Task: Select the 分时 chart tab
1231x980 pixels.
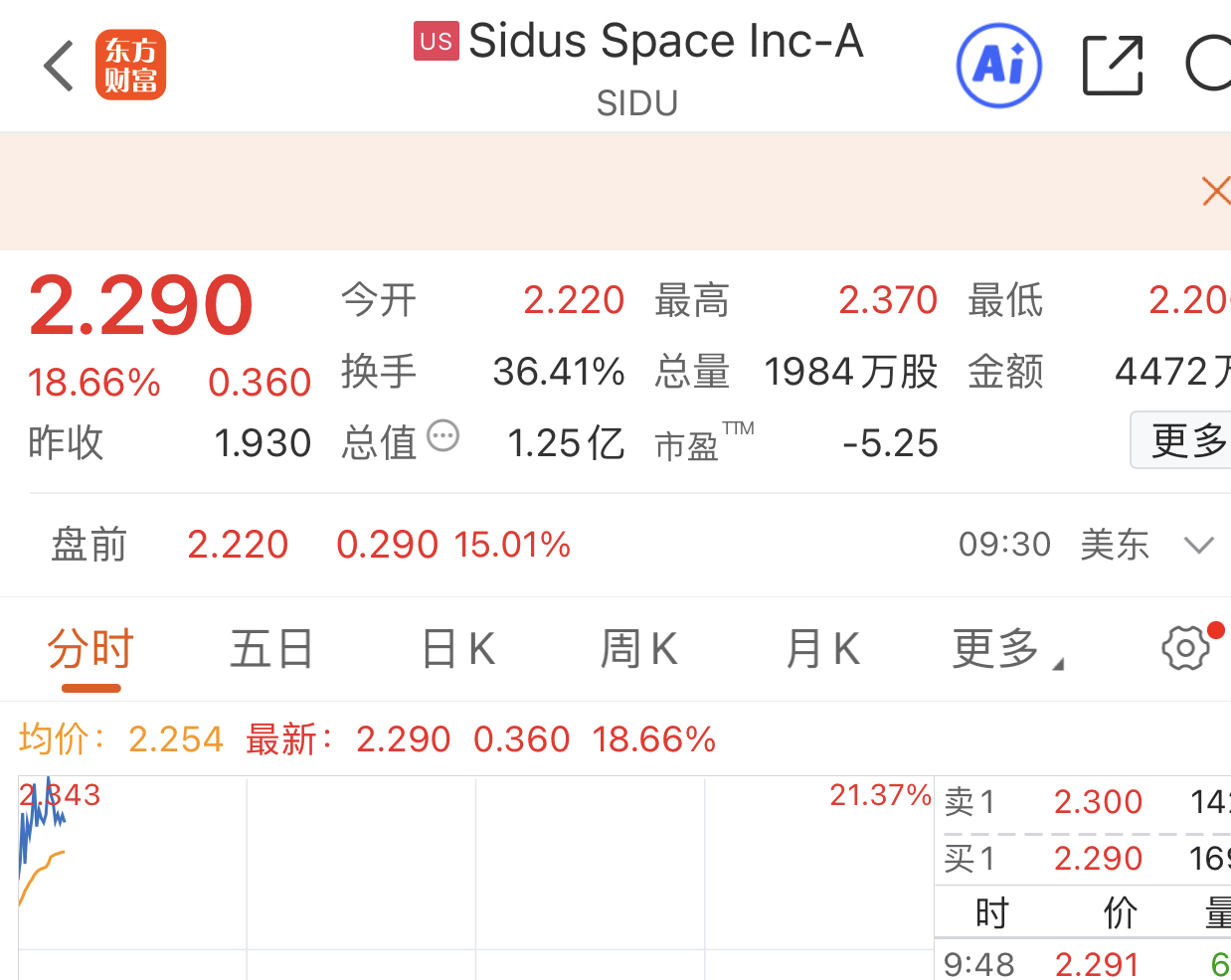Action: pyautogui.click(x=90, y=650)
